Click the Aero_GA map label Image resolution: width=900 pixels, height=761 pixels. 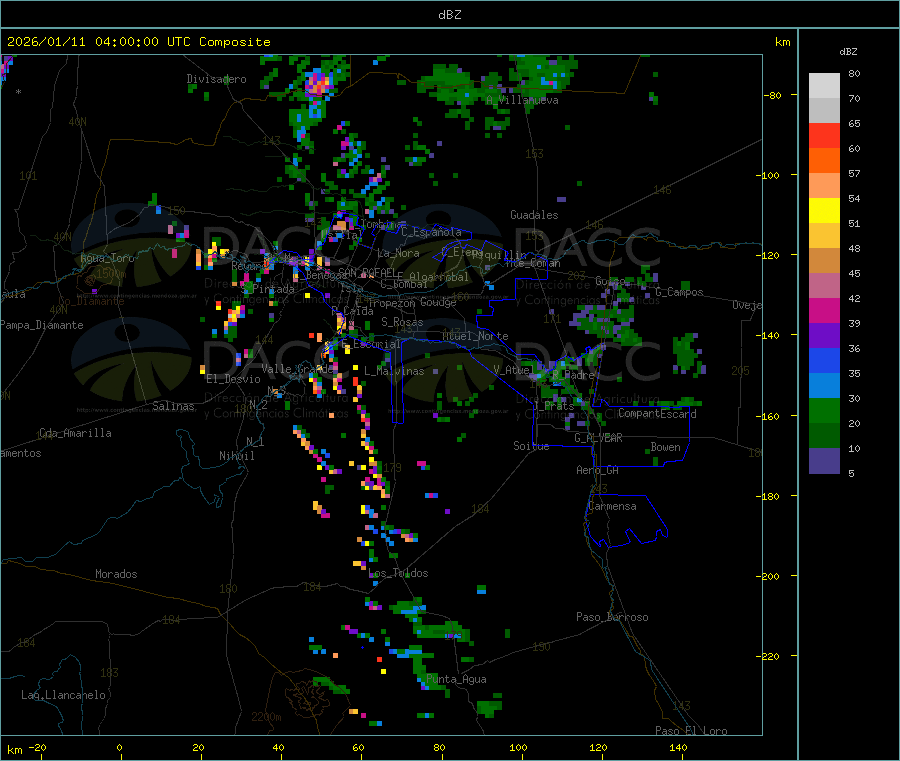(598, 470)
